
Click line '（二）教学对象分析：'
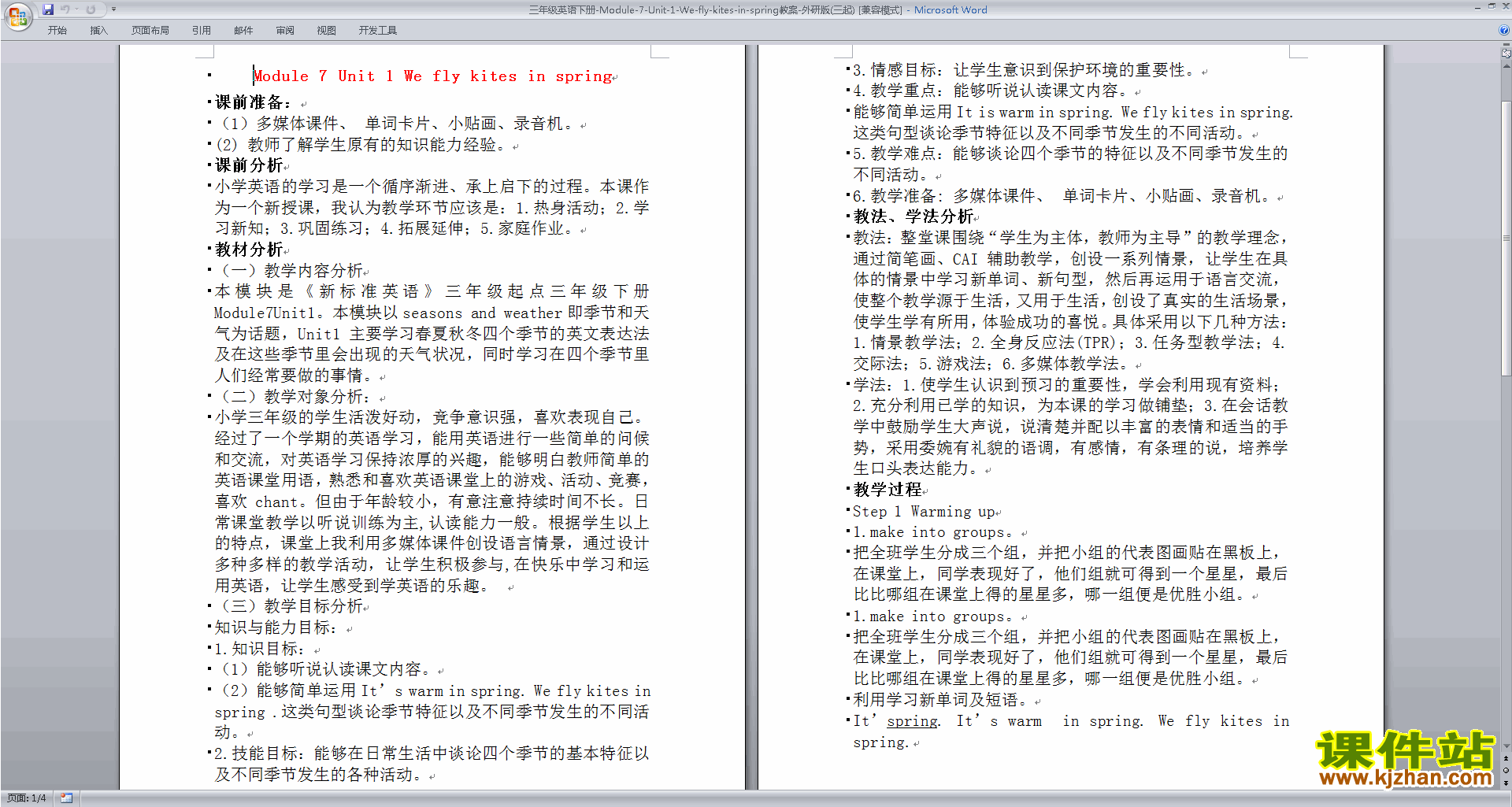[x=294, y=397]
